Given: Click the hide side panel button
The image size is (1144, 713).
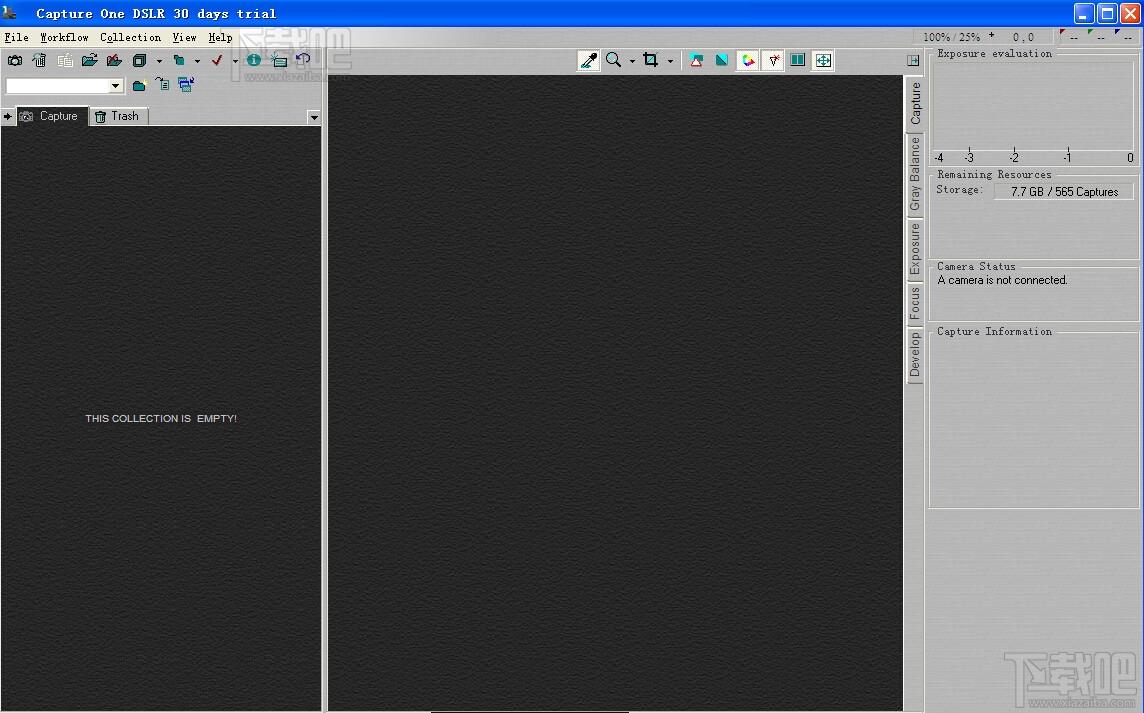Looking at the screenshot, I should (x=913, y=61).
